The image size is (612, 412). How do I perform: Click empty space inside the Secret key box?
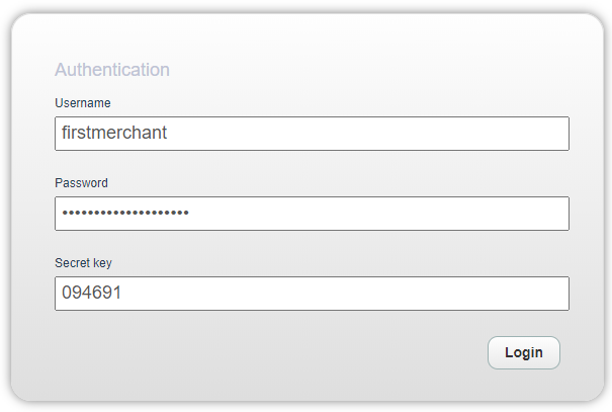400,293
